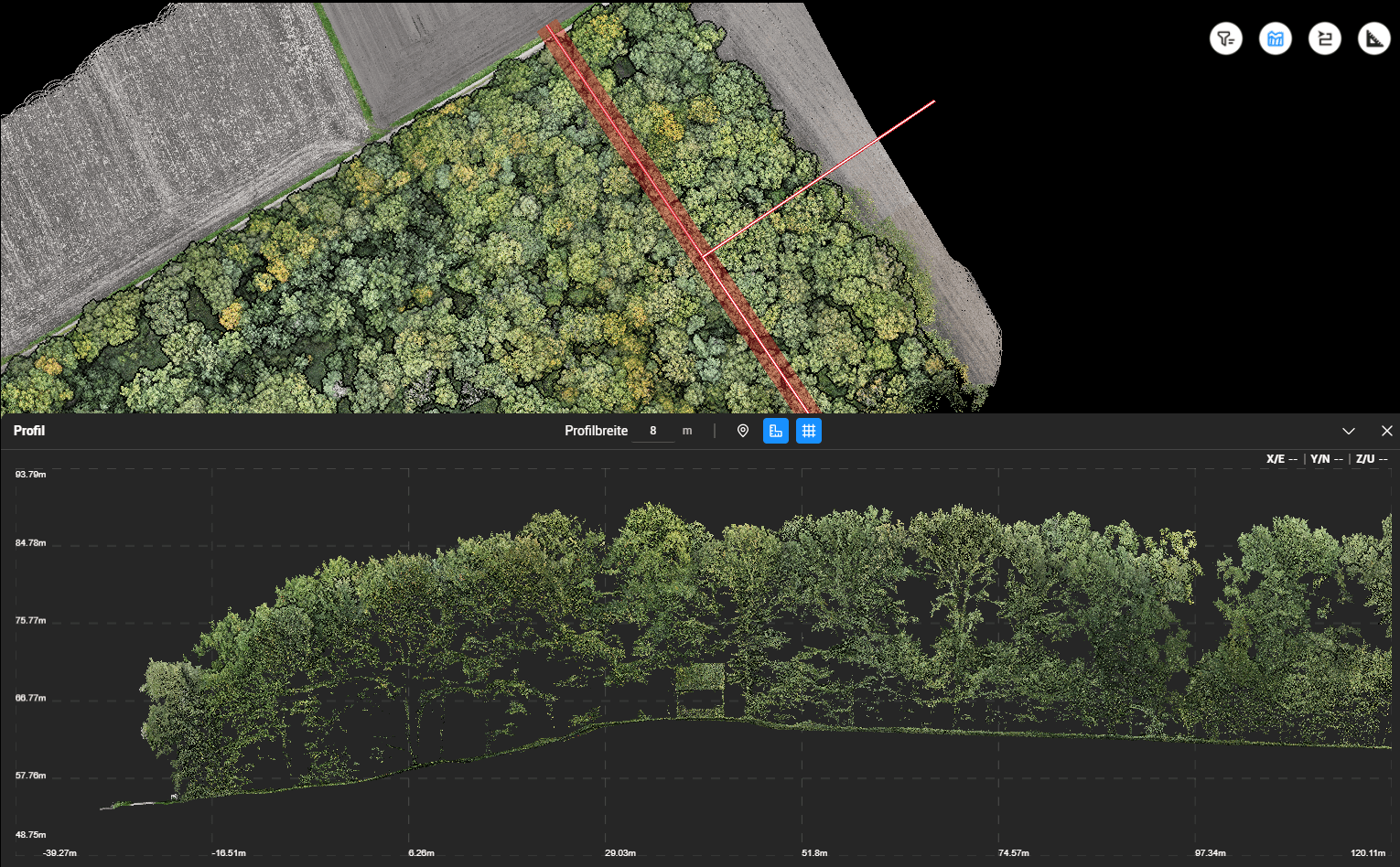This screenshot has width=1400, height=867.
Task: Click the 6.26m distance axis label
Action: [421, 853]
